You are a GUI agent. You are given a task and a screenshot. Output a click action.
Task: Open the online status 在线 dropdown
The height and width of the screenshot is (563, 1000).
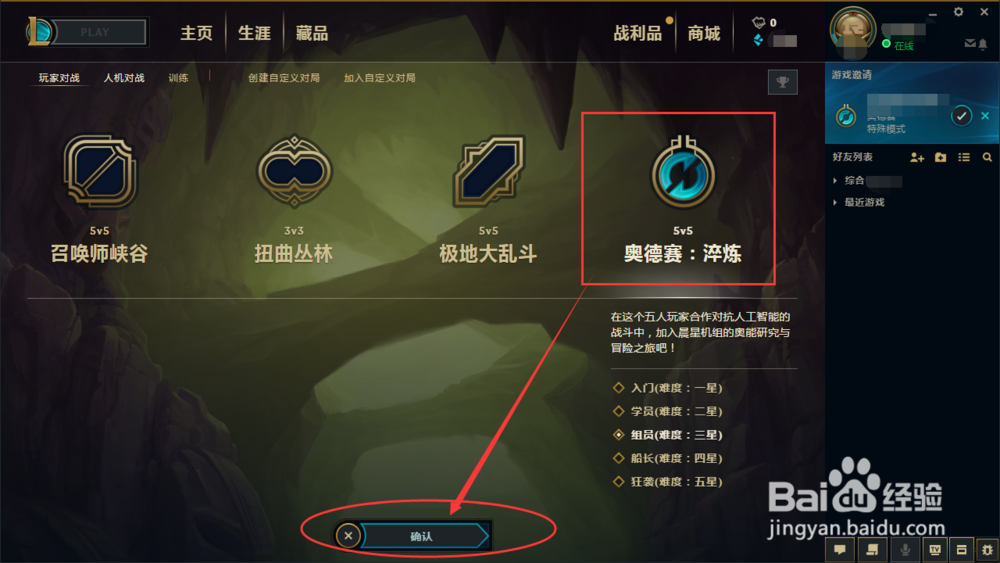[x=898, y=45]
